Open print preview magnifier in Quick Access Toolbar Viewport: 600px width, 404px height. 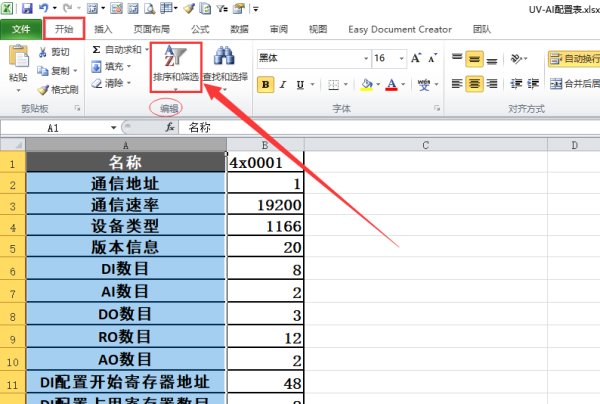point(150,8)
